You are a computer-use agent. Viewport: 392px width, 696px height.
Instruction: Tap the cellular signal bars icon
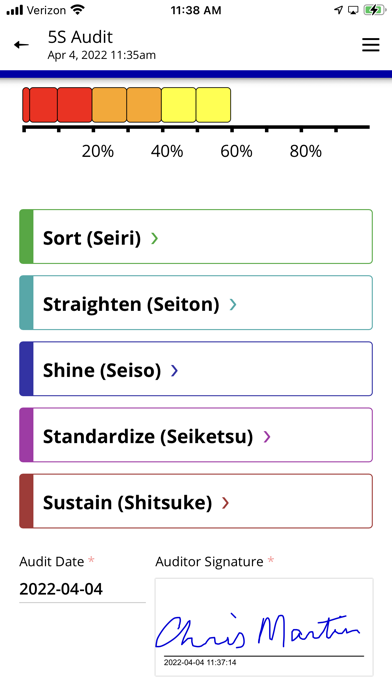(14, 10)
